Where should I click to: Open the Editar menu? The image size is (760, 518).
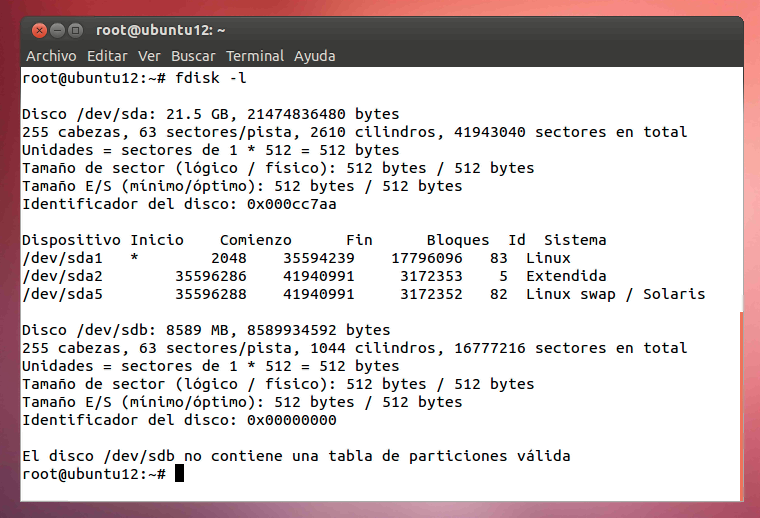[107, 56]
